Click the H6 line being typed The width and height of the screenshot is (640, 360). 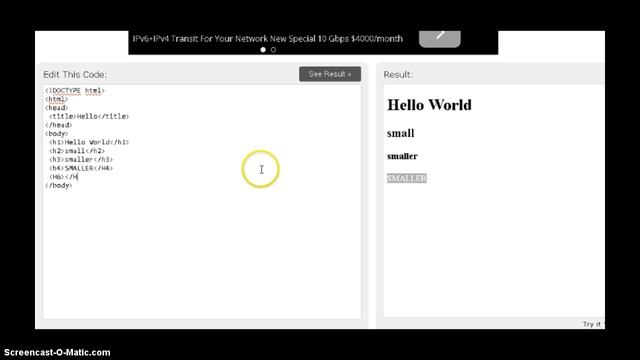[63, 177]
